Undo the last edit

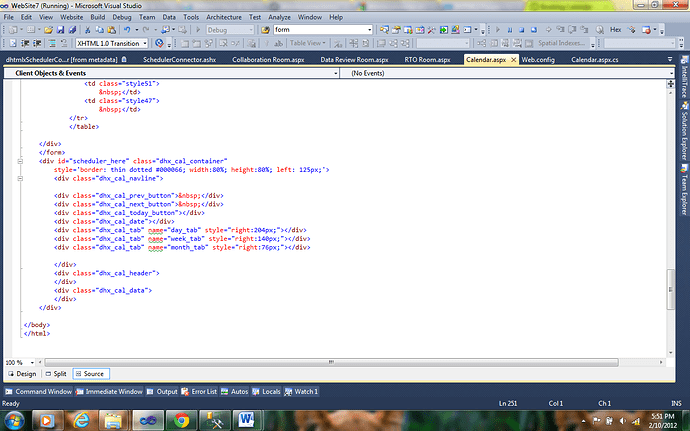pos(127,30)
